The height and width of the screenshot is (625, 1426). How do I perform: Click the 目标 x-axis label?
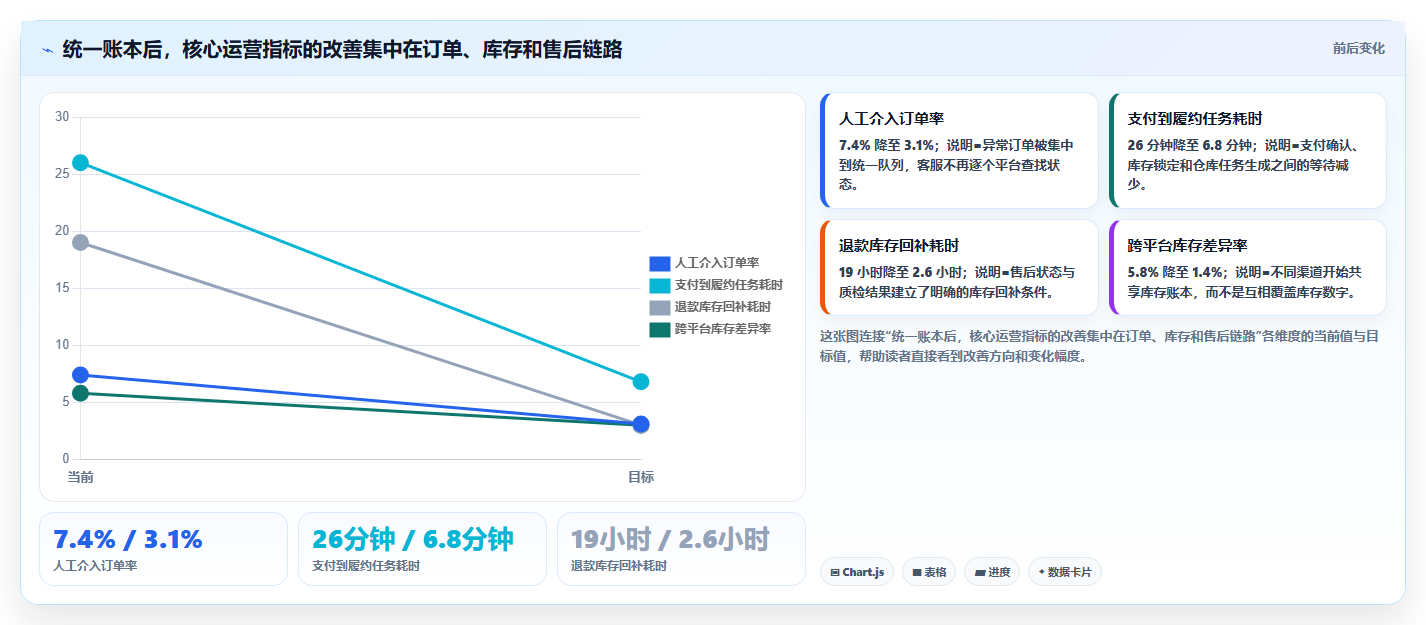(641, 477)
